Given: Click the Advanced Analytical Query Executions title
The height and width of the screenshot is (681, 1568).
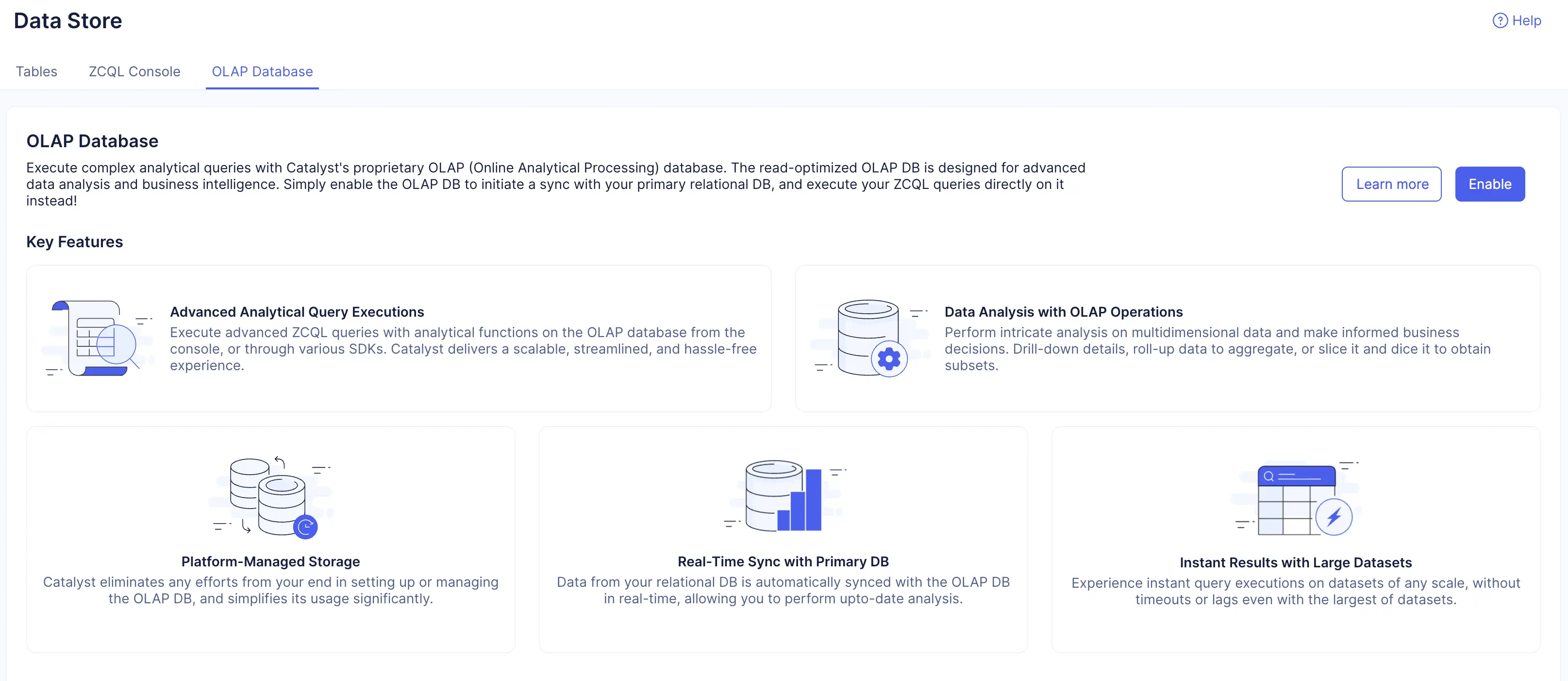Looking at the screenshot, I should (297, 312).
